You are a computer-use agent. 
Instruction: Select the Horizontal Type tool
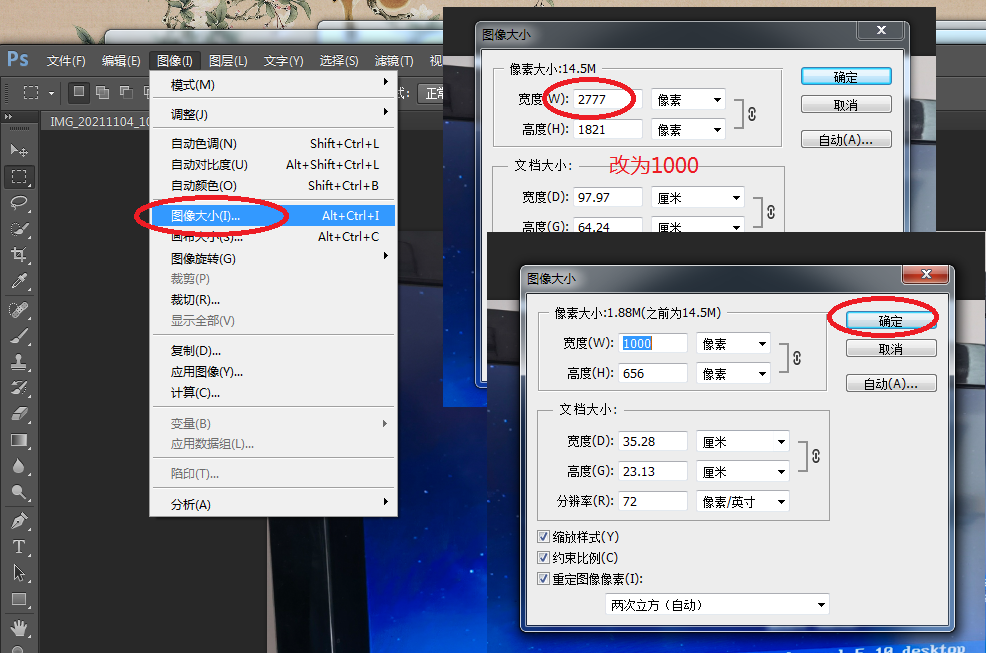click(19, 547)
